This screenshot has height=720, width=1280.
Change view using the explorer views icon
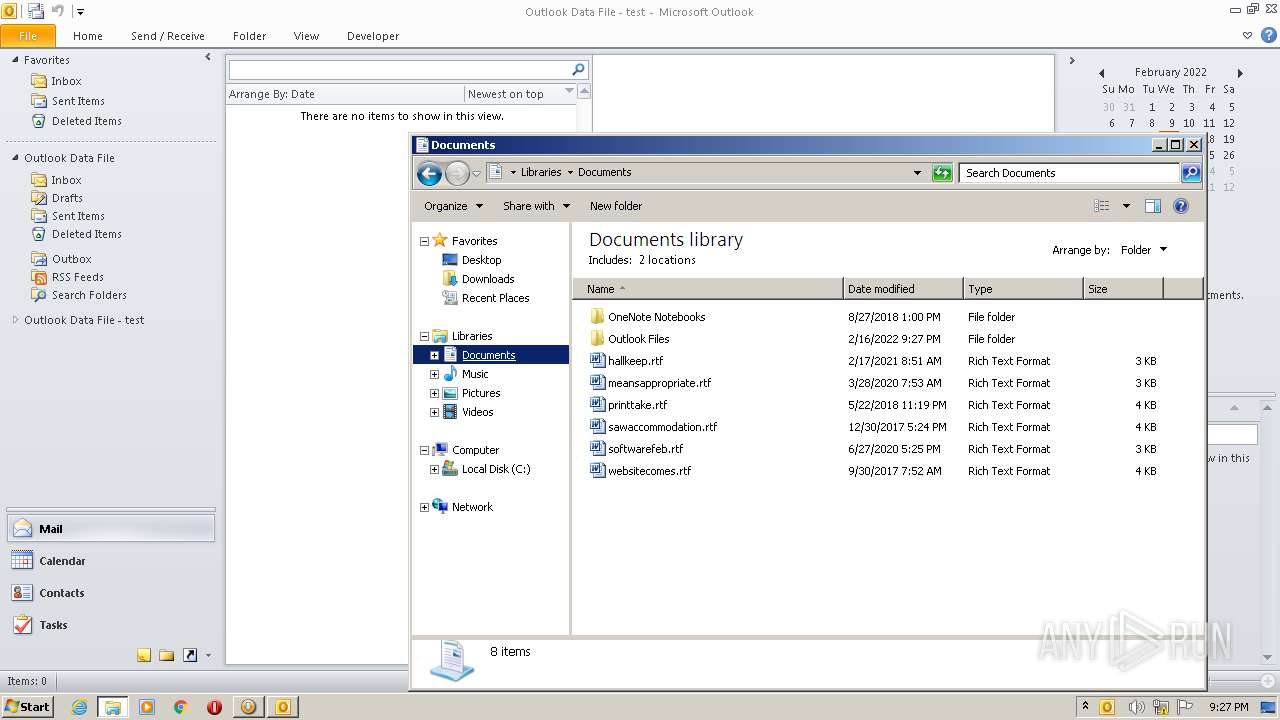[x=1102, y=206]
